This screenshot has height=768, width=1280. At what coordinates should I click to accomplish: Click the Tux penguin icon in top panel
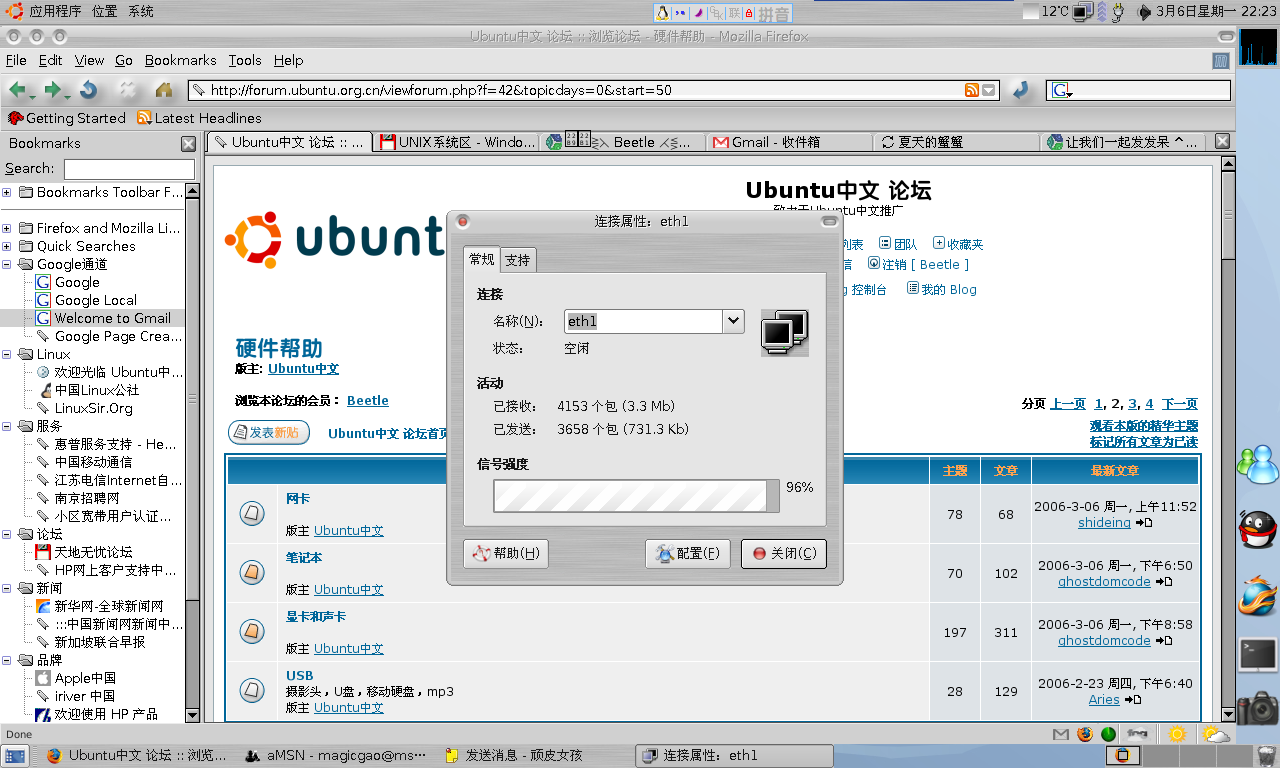tap(662, 12)
